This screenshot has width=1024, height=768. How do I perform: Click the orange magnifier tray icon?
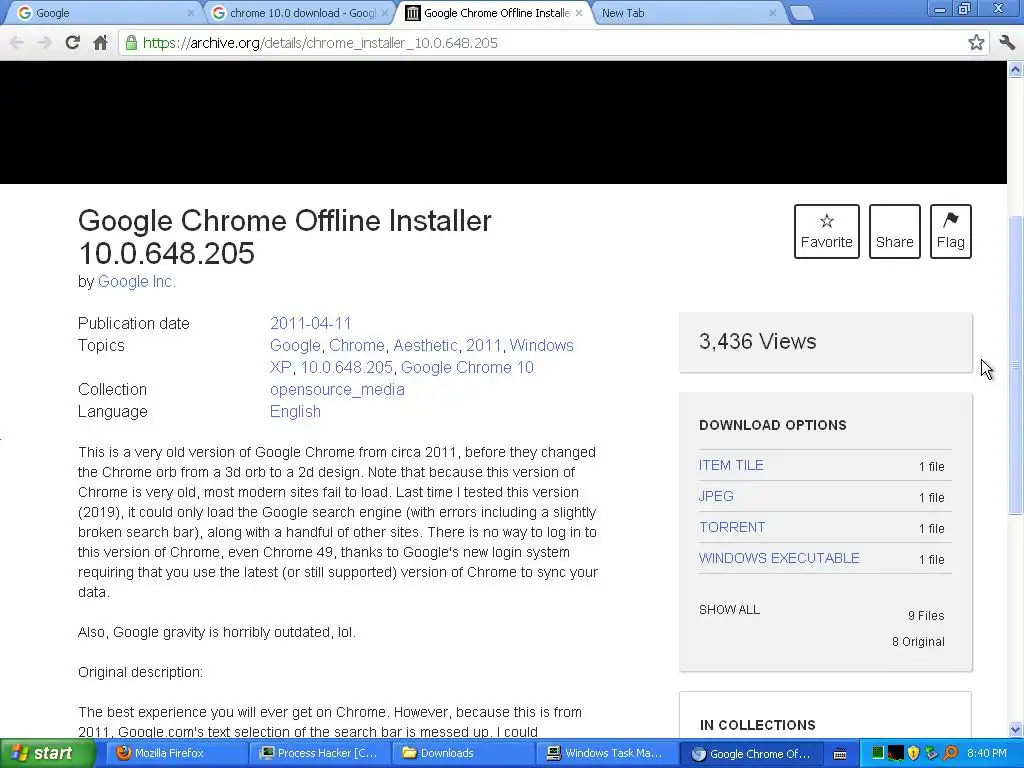click(x=950, y=753)
